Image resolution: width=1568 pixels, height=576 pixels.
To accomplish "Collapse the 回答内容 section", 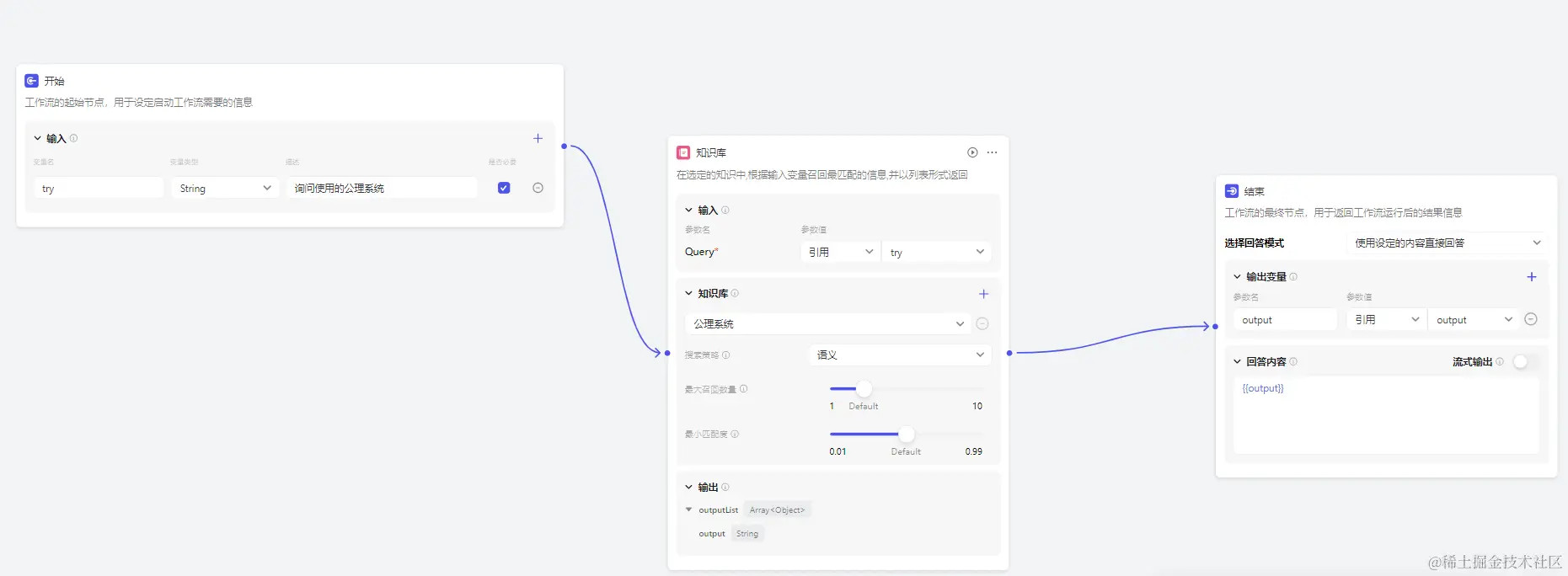I will tap(1237, 361).
